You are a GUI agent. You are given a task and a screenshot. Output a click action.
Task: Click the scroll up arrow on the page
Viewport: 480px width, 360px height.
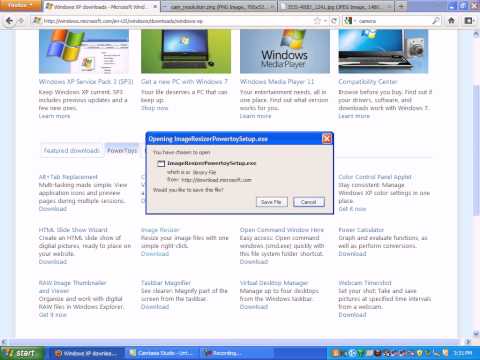(476, 34)
